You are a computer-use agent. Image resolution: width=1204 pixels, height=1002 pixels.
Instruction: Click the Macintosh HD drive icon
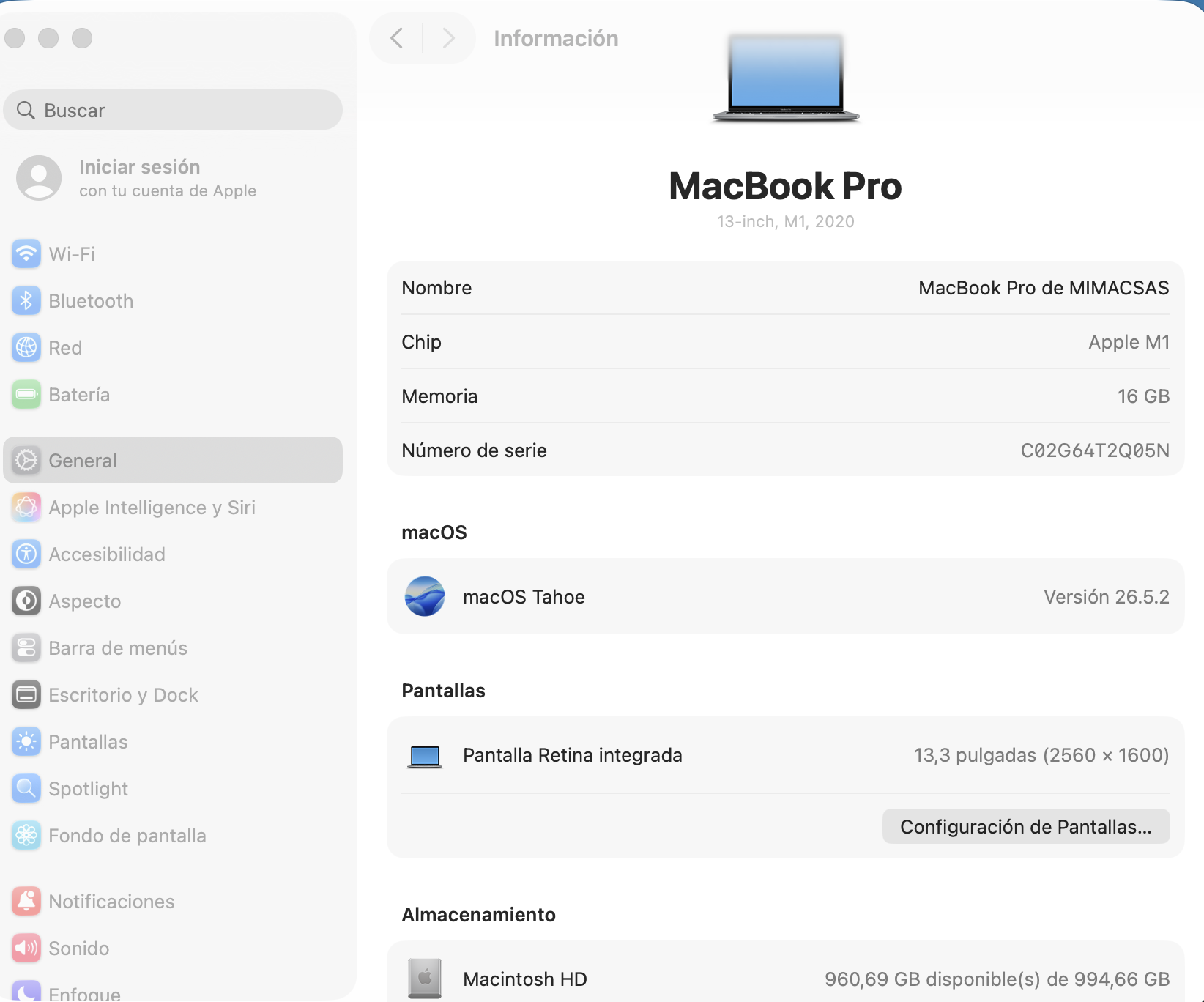(425, 979)
